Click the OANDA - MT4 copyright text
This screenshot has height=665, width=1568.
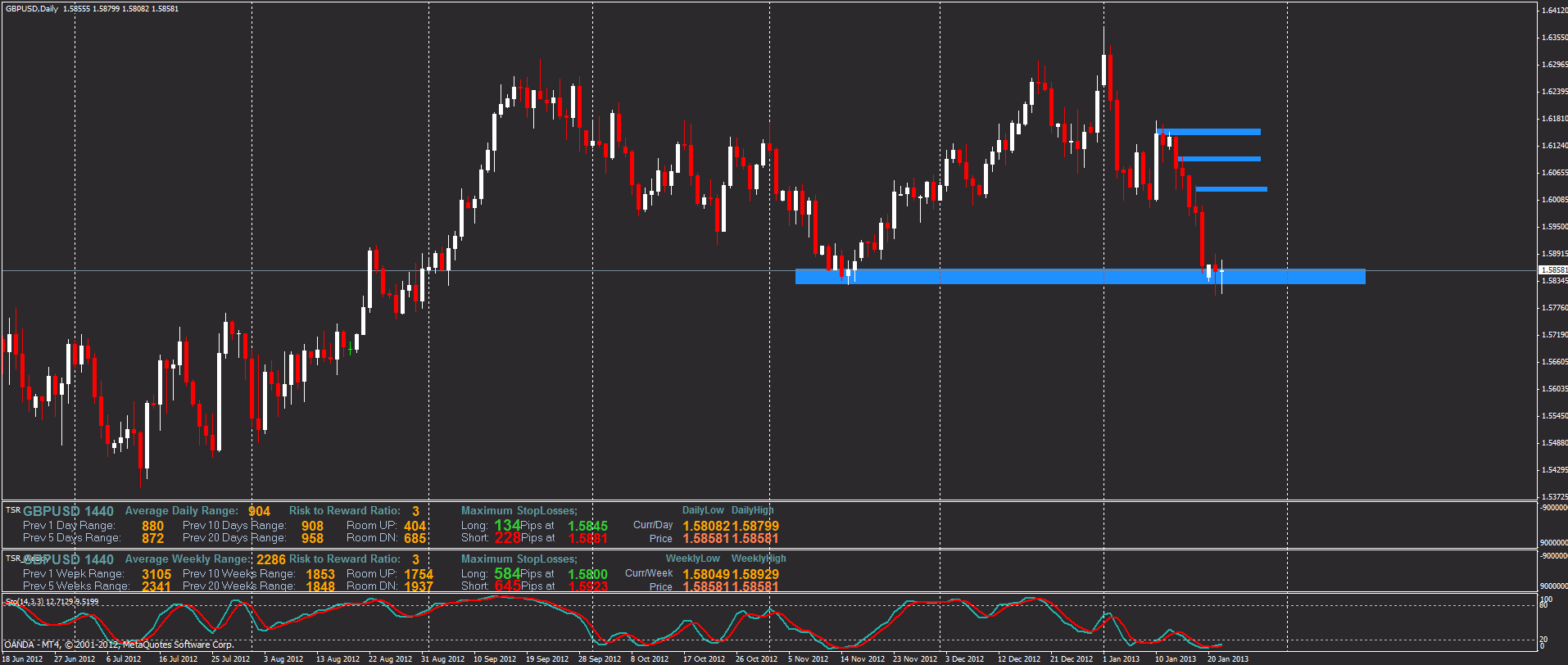[x=119, y=645]
